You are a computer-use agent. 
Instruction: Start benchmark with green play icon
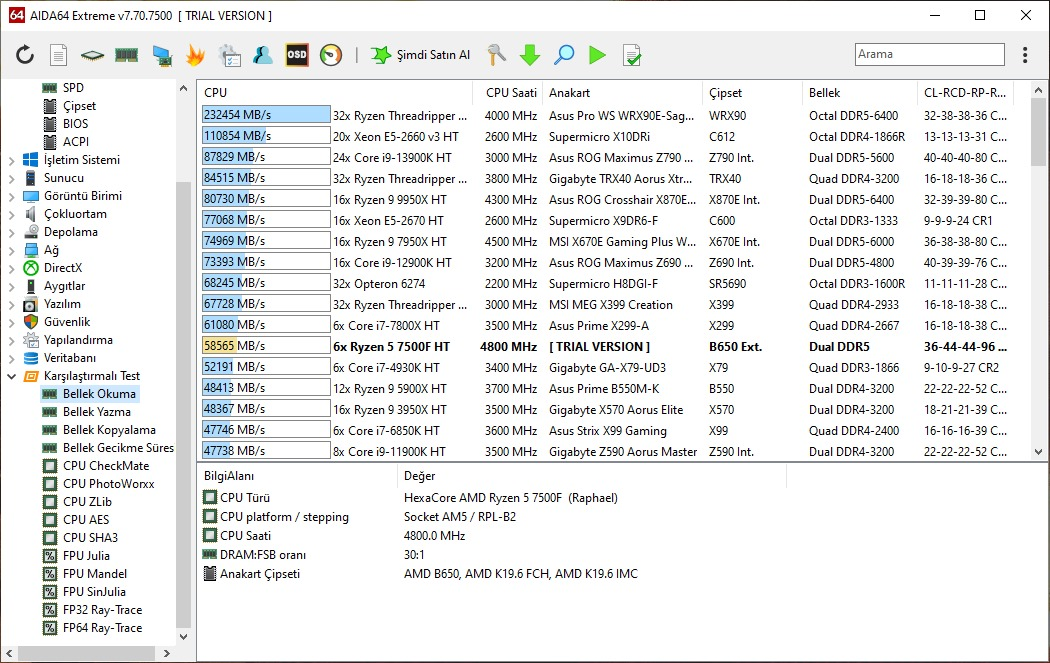(597, 55)
